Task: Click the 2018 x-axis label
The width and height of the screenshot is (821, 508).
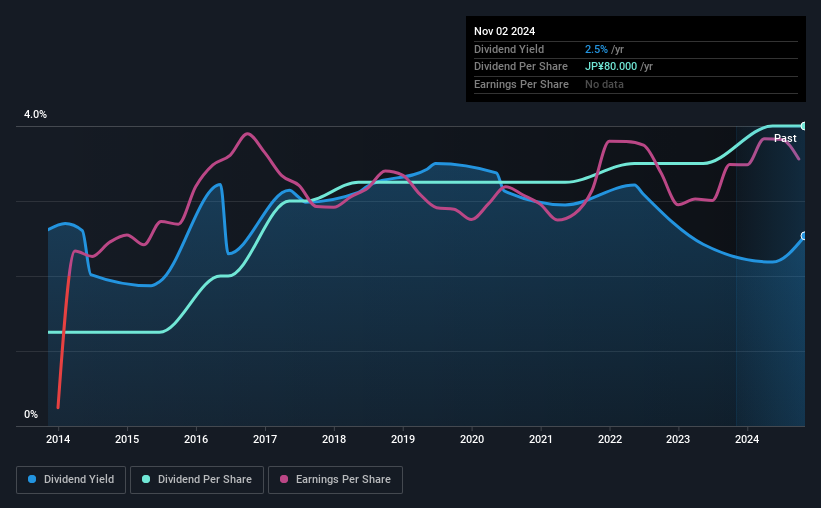Action: (334, 439)
